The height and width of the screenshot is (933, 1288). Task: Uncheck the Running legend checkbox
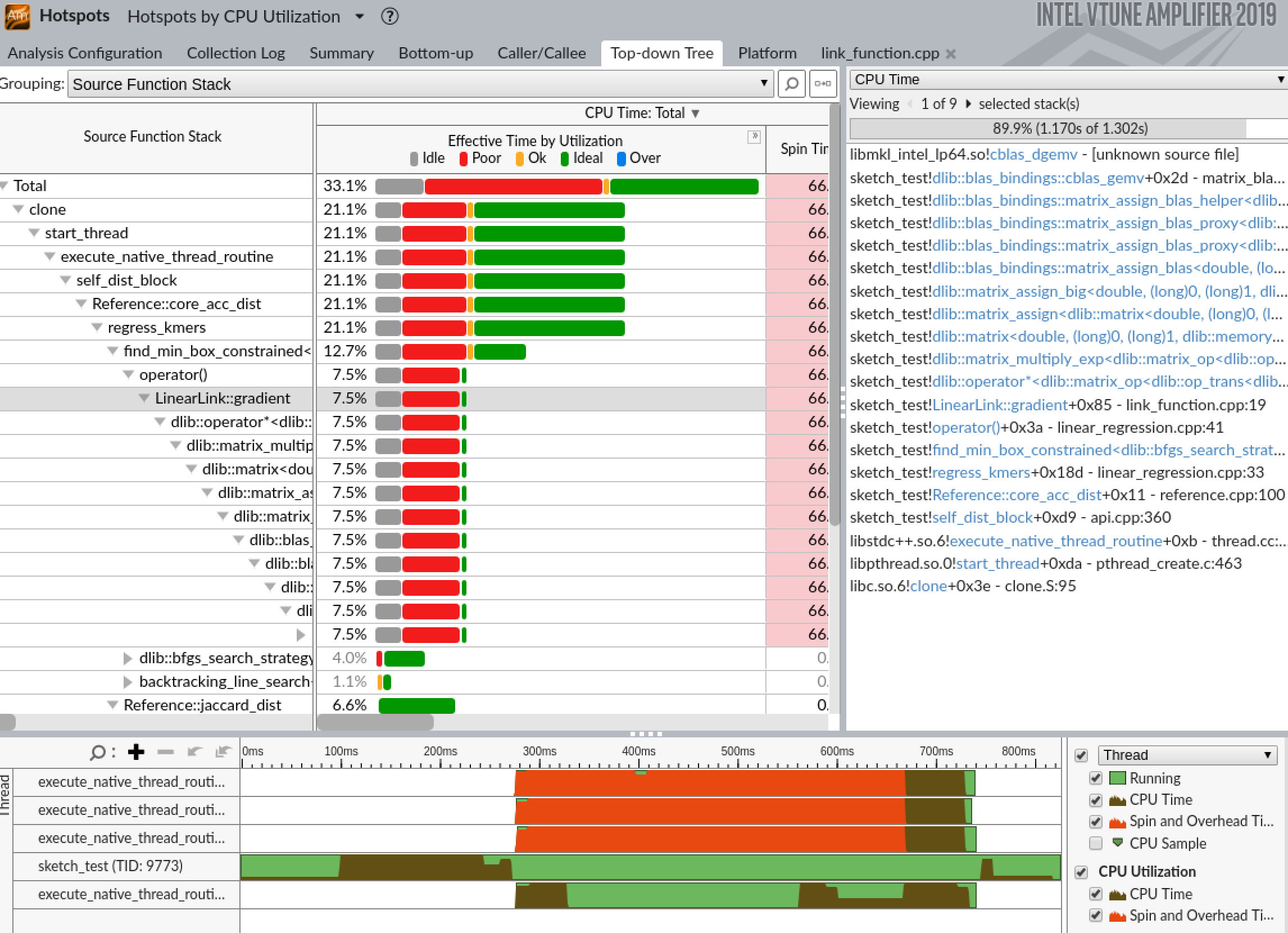point(1096,778)
